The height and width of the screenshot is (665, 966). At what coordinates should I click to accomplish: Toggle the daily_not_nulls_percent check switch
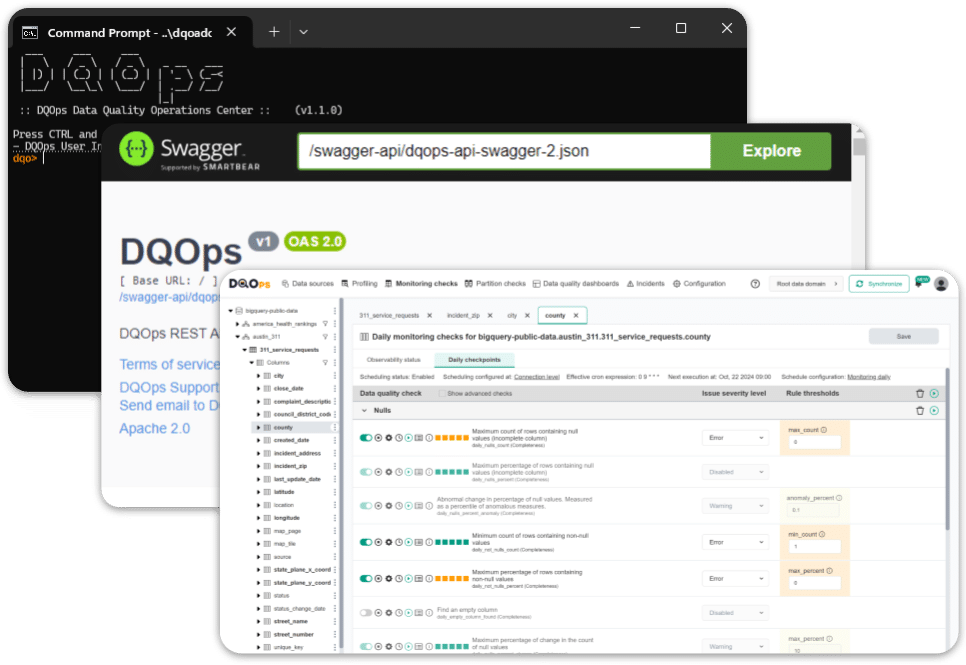(366, 579)
